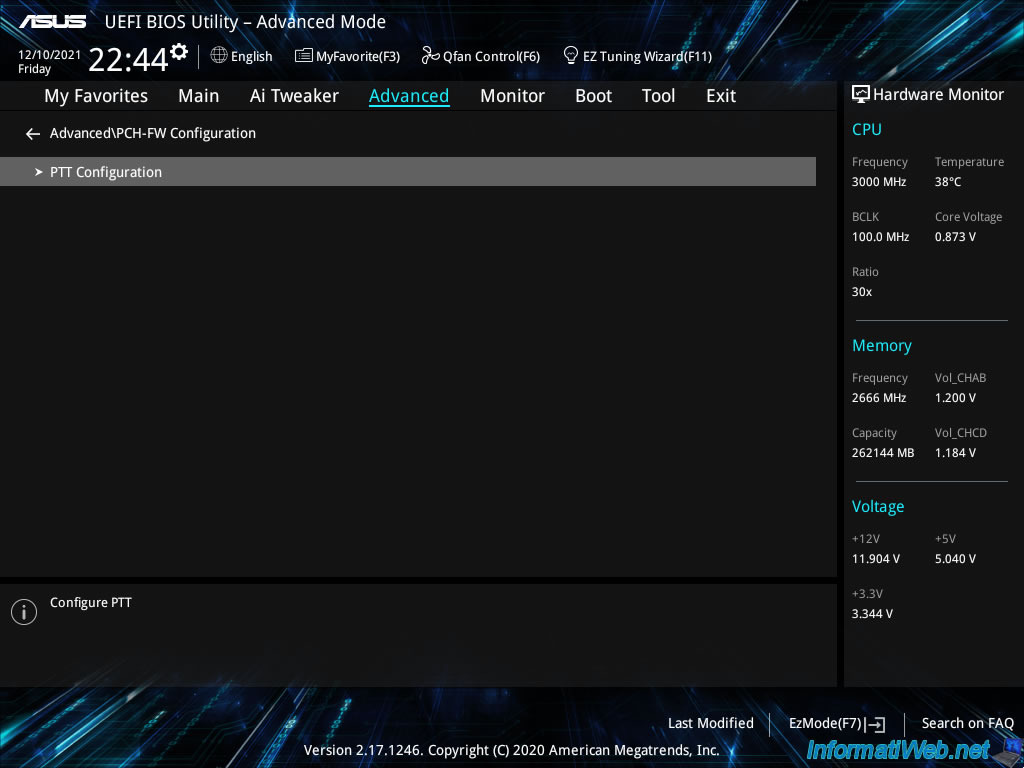Click +5V 5.040 V value
The height and width of the screenshot is (768, 1024).
pyautogui.click(x=955, y=559)
